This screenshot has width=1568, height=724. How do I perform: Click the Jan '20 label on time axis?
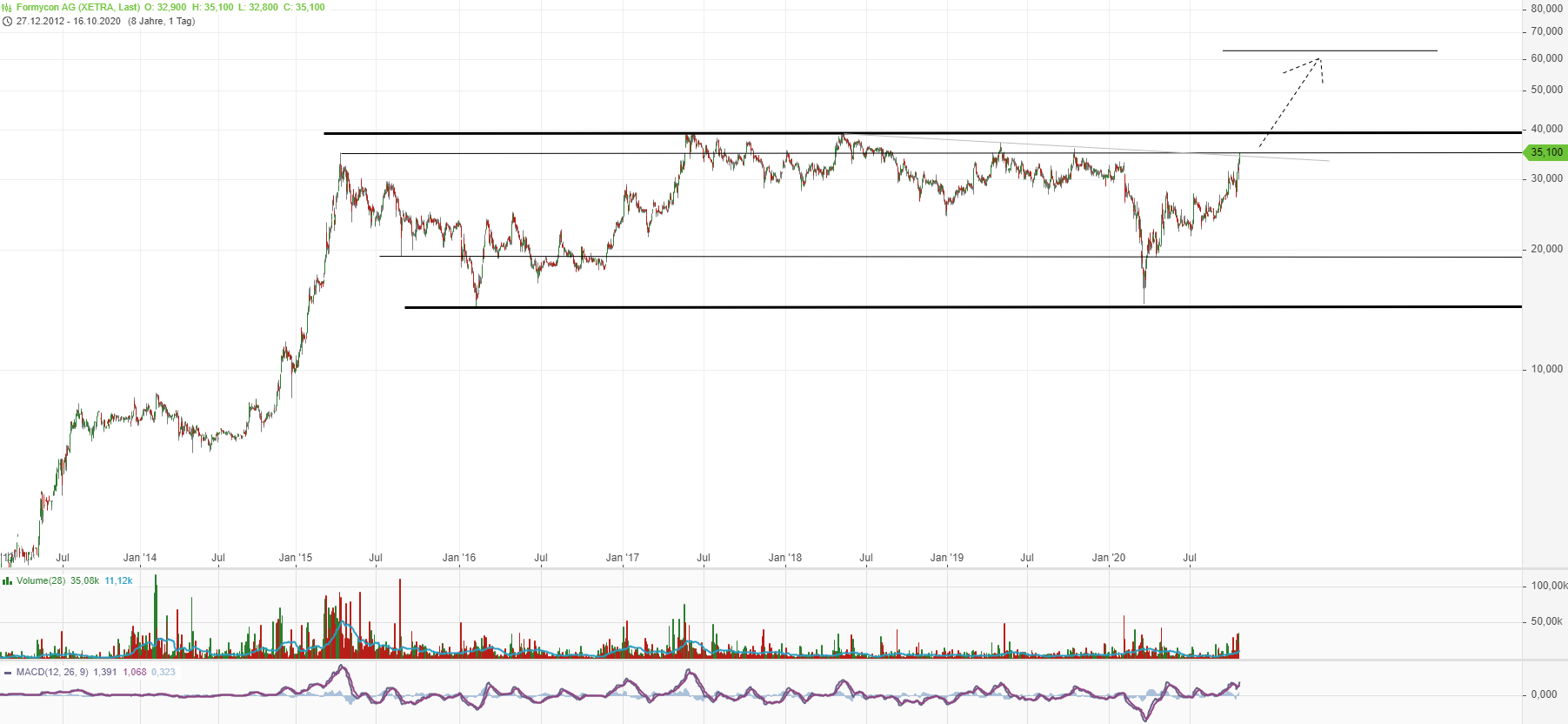pos(1108,558)
